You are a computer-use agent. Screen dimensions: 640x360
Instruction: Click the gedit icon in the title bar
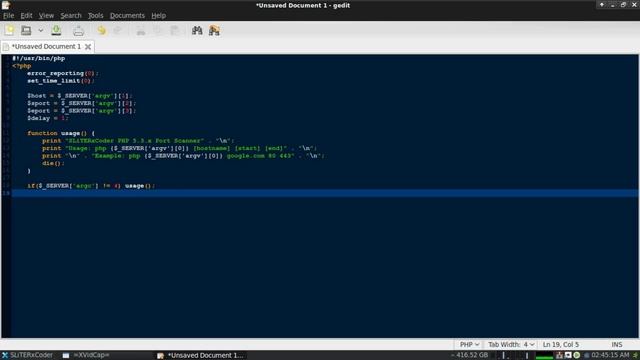click(x=6, y=5)
